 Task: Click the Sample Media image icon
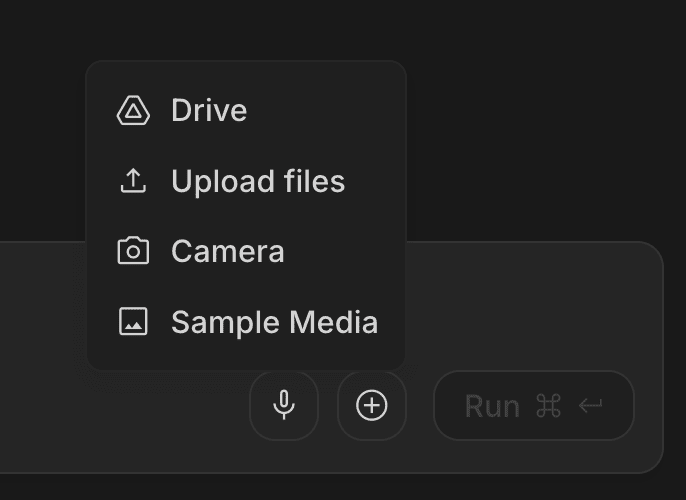point(133,322)
